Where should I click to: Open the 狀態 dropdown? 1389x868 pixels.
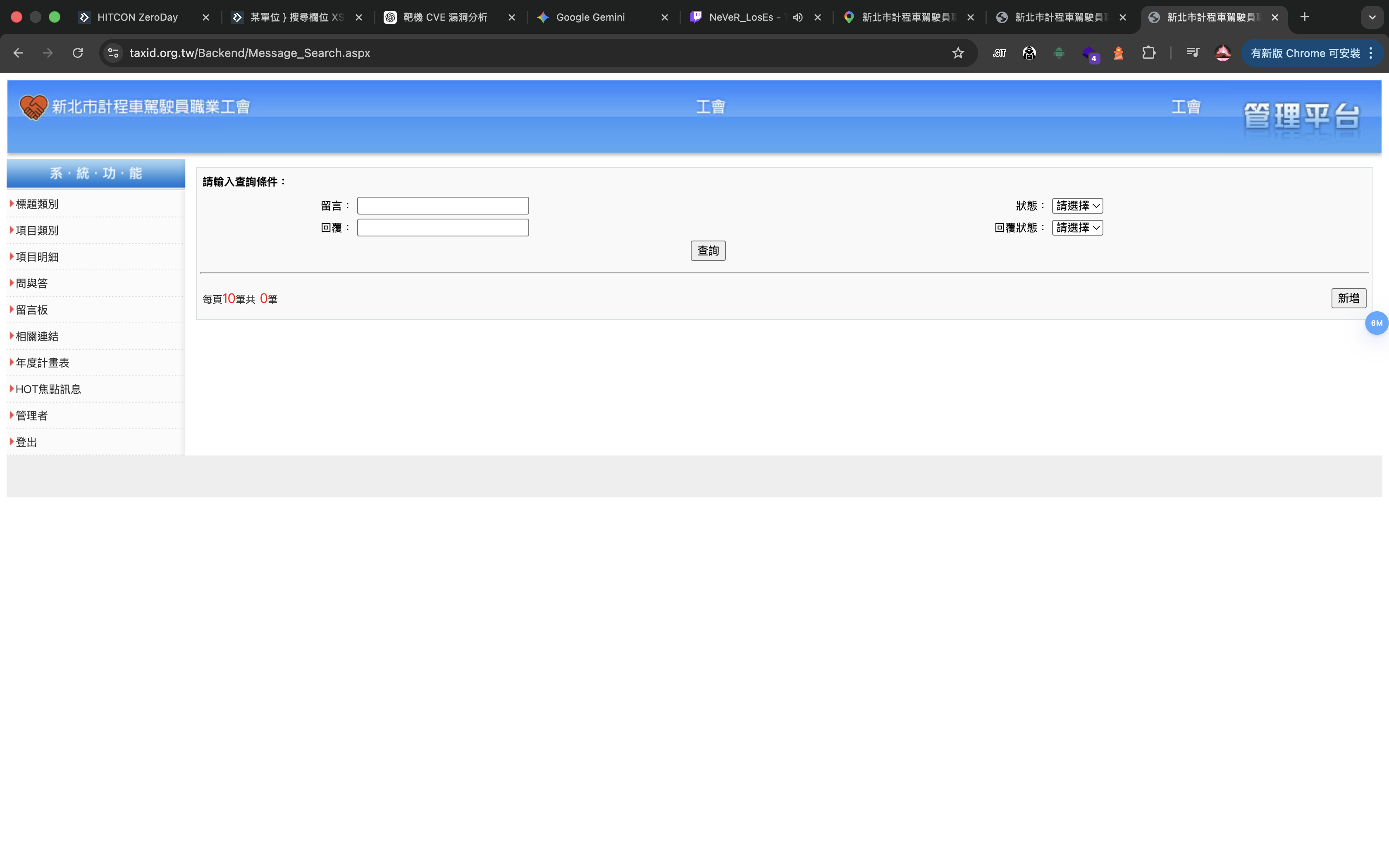1077,205
